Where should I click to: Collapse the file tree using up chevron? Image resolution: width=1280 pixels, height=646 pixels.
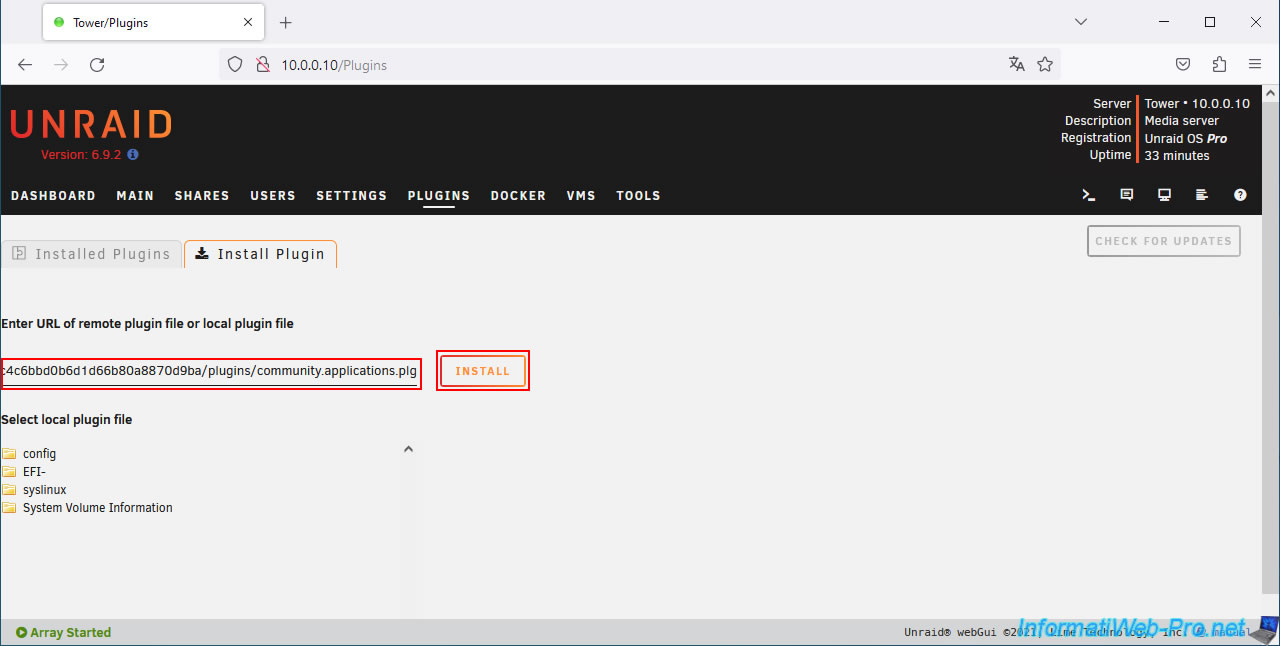[408, 450]
